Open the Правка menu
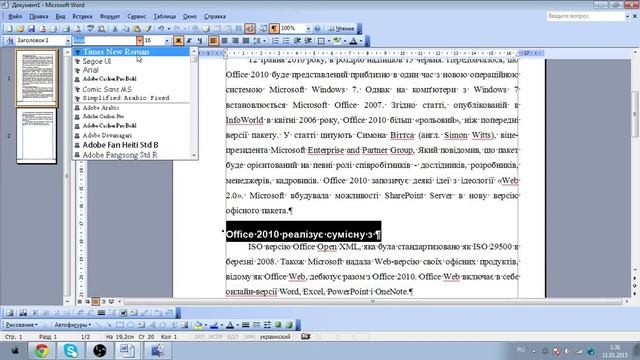Screen dimensions: 640x360 (x=39, y=16)
